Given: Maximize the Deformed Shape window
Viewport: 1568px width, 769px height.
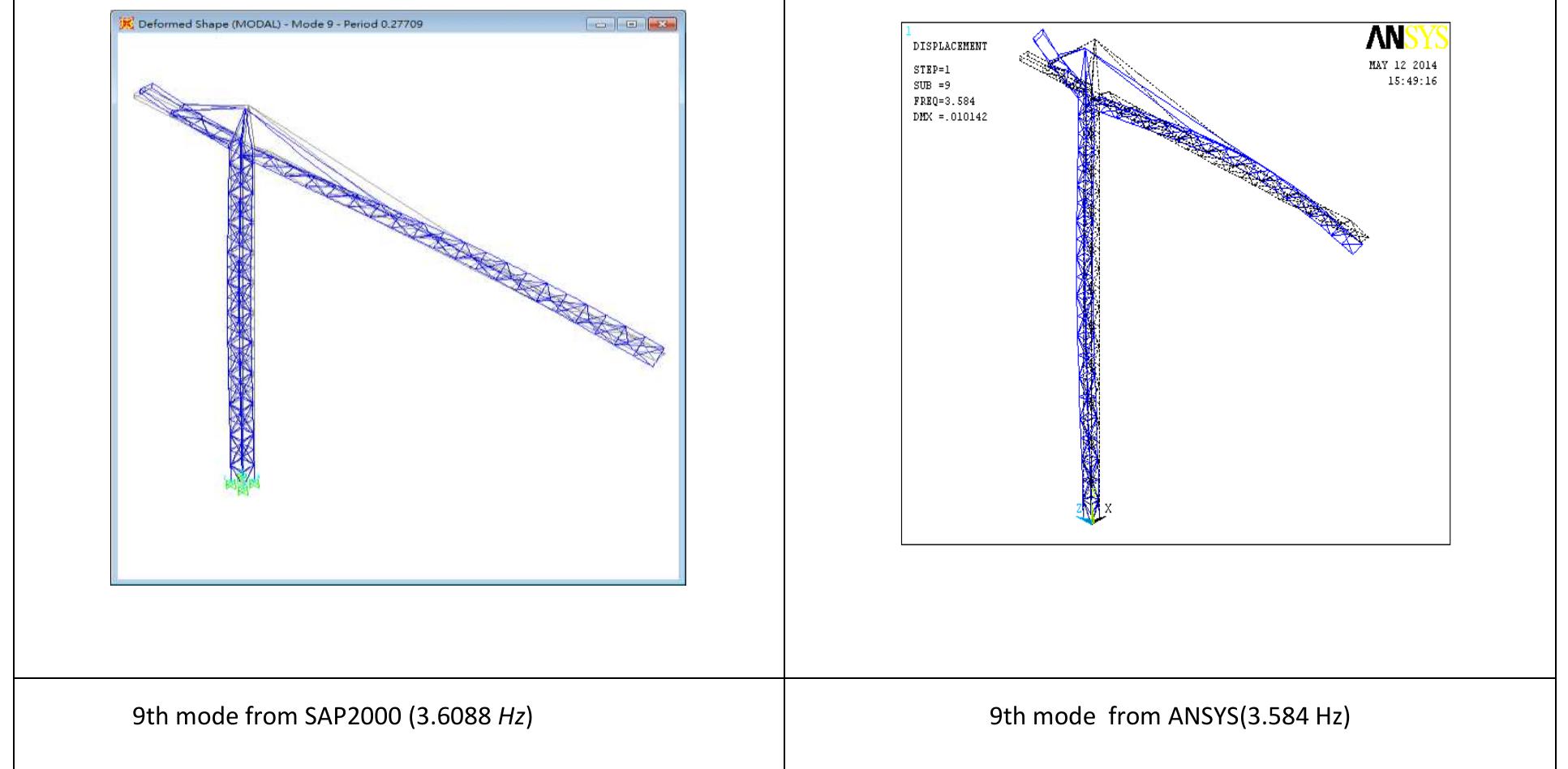Looking at the screenshot, I should click(631, 24).
